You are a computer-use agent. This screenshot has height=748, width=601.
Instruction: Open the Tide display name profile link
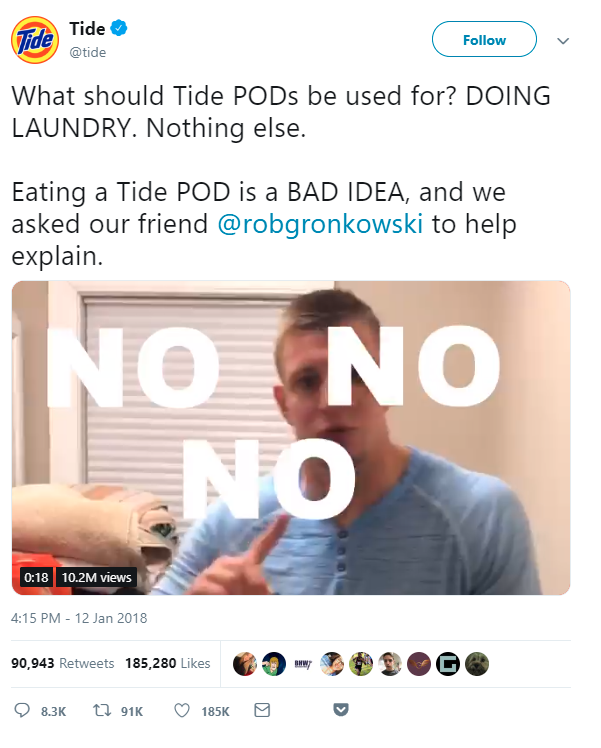click(87, 29)
